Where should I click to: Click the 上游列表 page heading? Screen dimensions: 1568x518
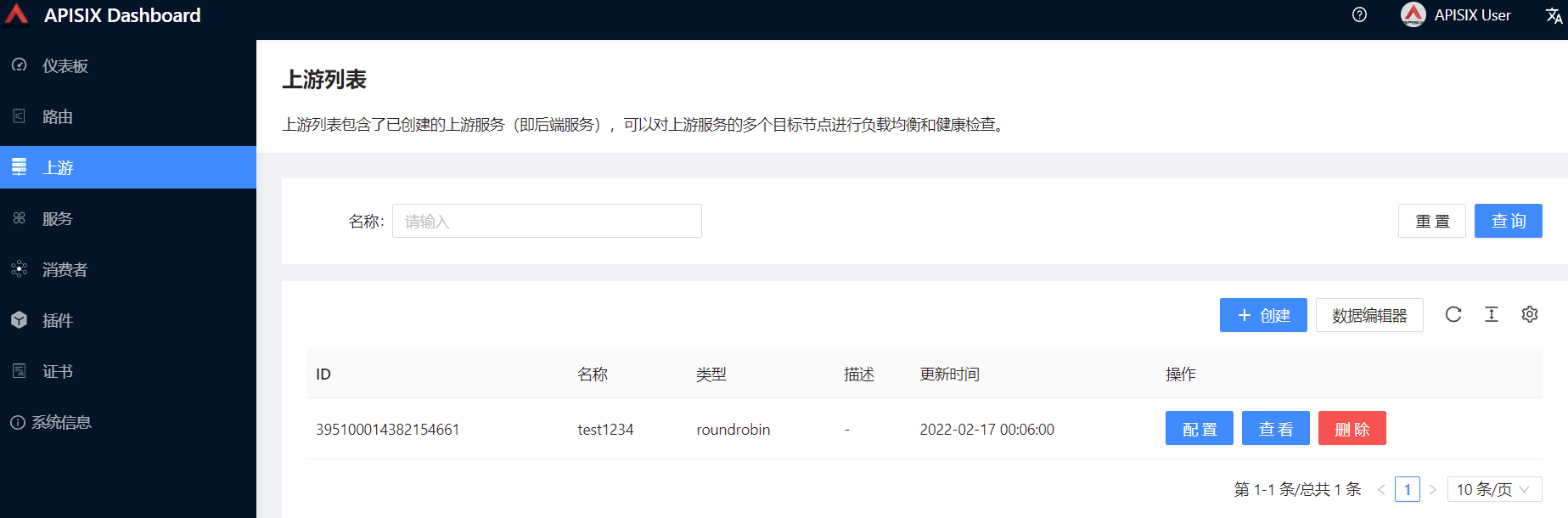[x=324, y=80]
